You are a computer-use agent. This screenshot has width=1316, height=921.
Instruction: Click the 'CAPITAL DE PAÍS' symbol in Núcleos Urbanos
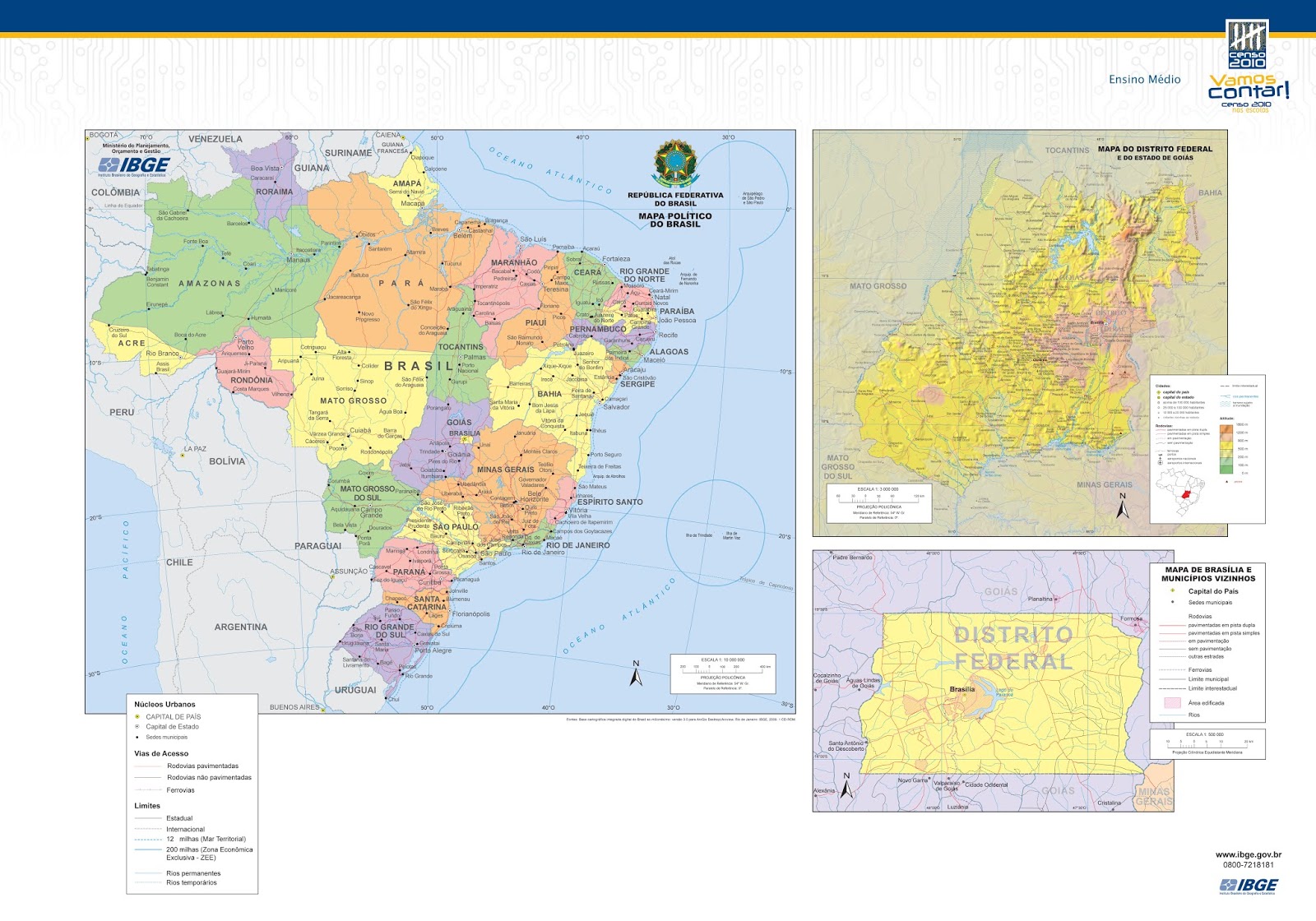click(x=137, y=717)
